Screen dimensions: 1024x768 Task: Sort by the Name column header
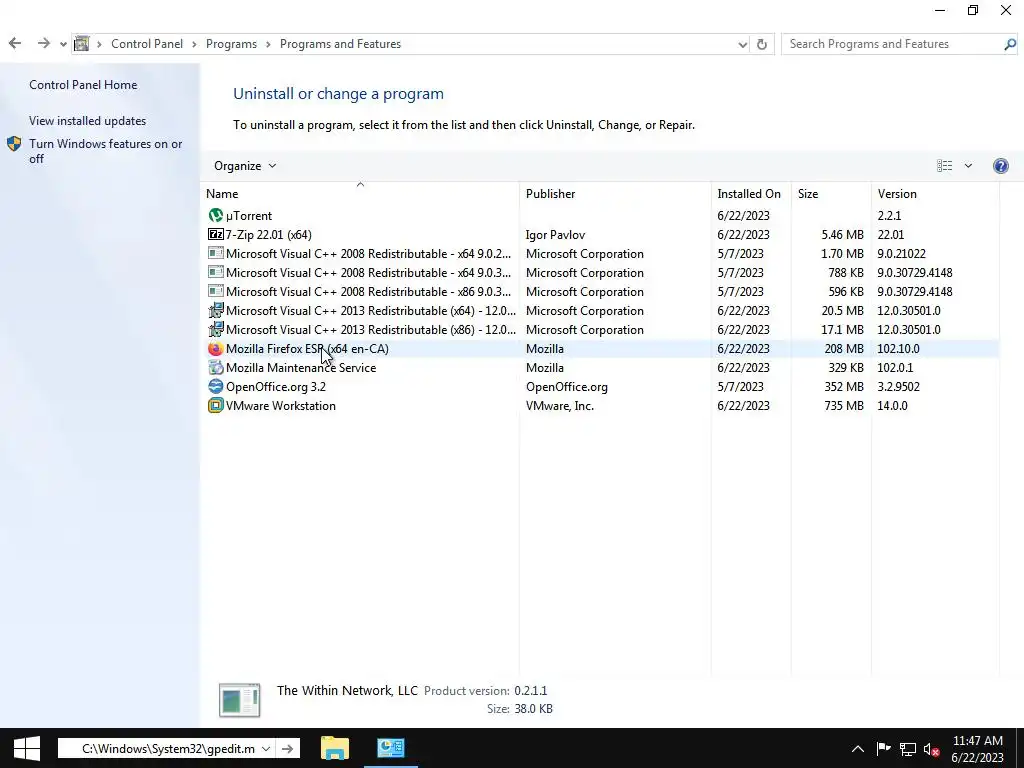click(360, 193)
